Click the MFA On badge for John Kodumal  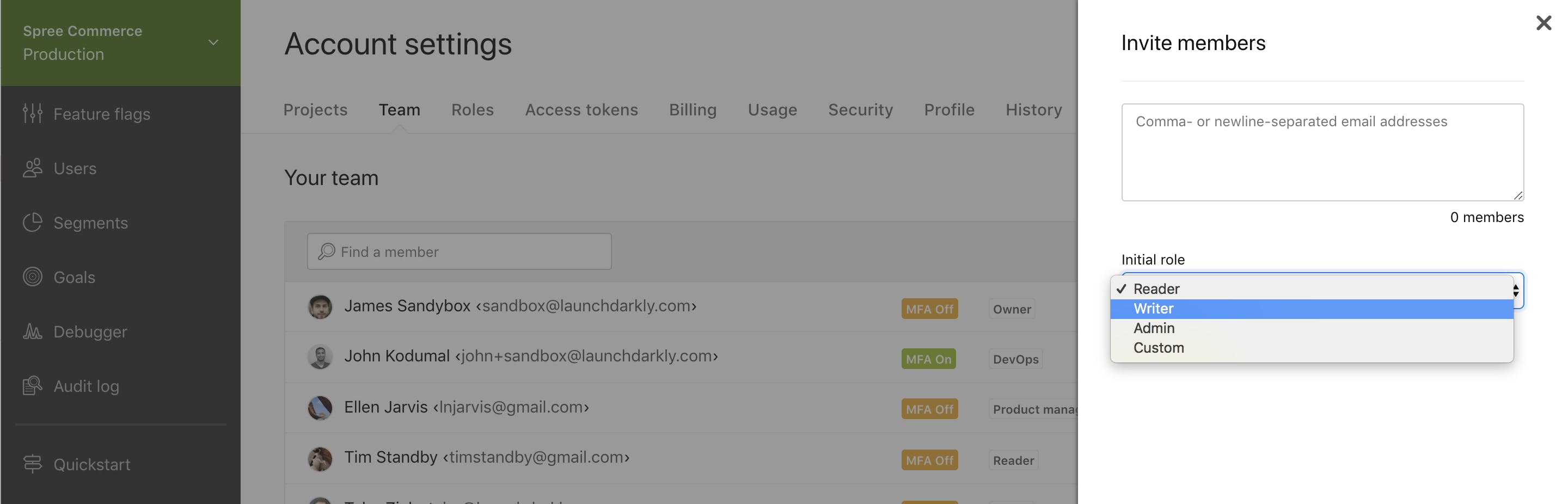[928, 359]
